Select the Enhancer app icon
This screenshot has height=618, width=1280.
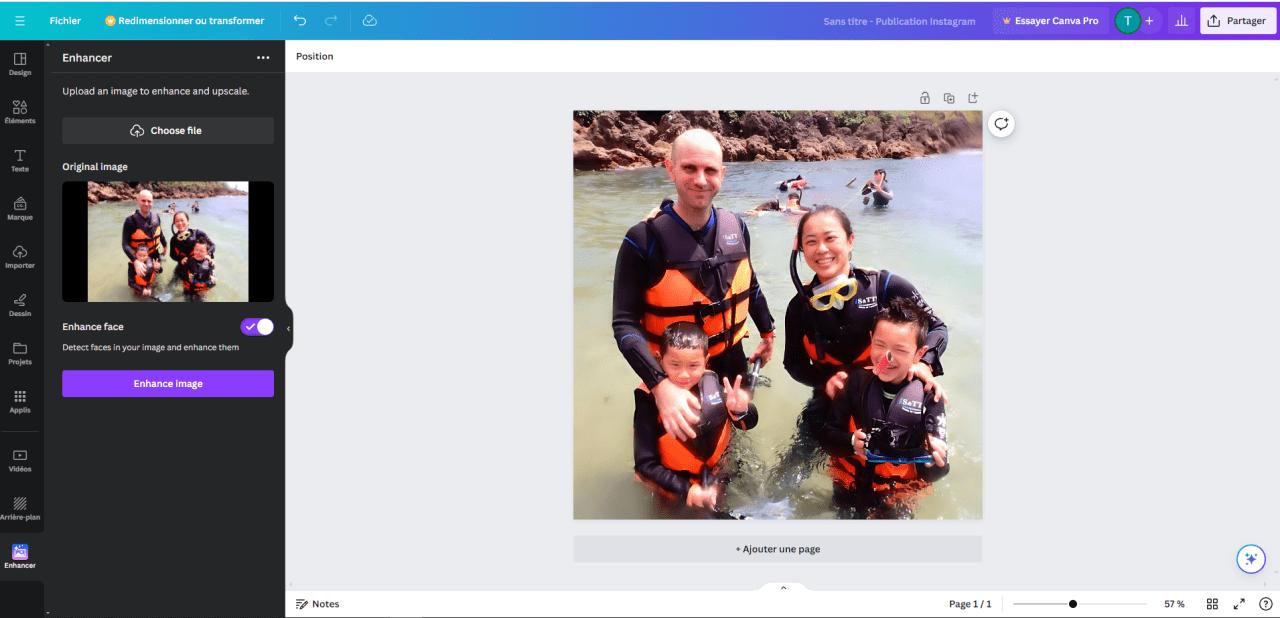(20, 556)
